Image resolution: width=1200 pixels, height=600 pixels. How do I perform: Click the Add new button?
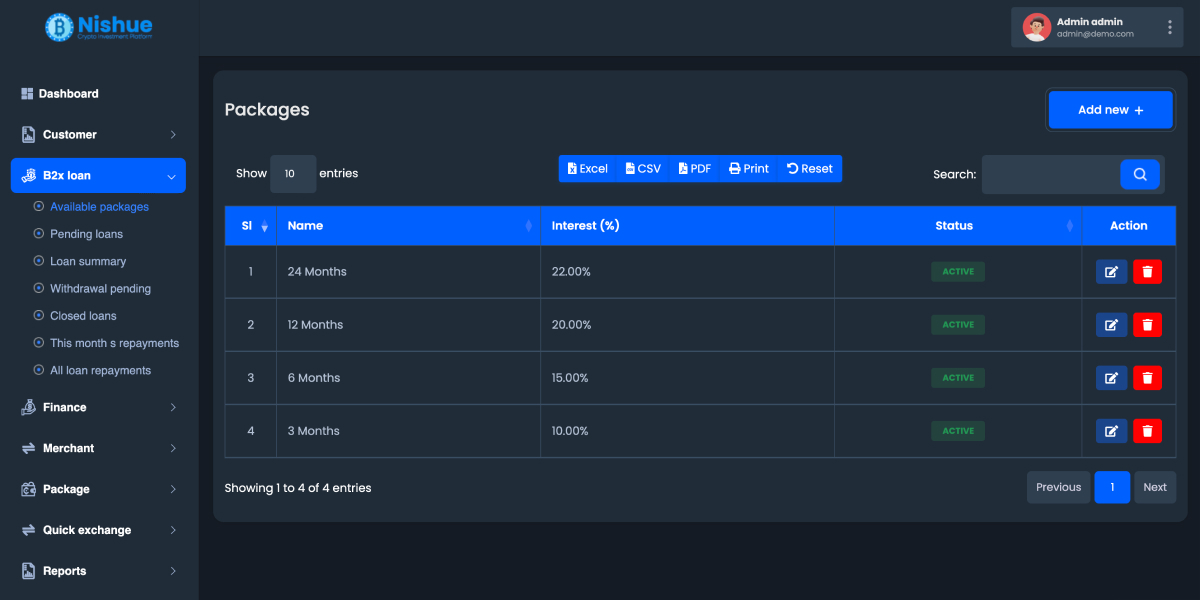(1110, 109)
